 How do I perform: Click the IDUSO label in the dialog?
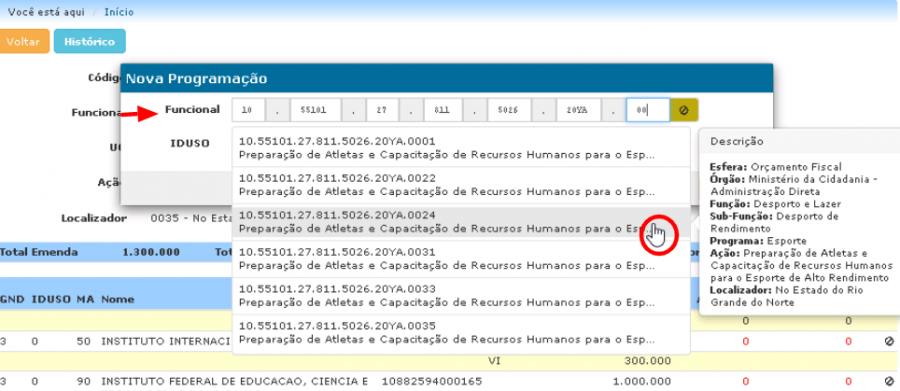[x=190, y=143]
